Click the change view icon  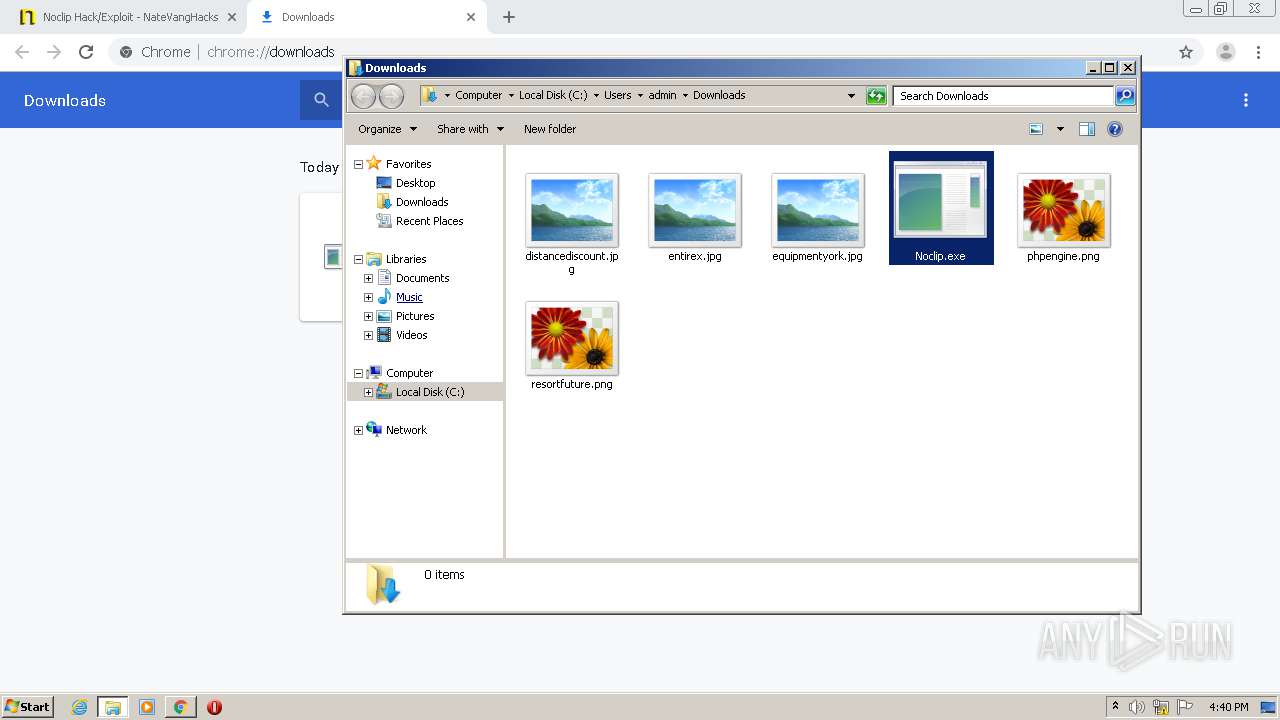coord(1036,129)
